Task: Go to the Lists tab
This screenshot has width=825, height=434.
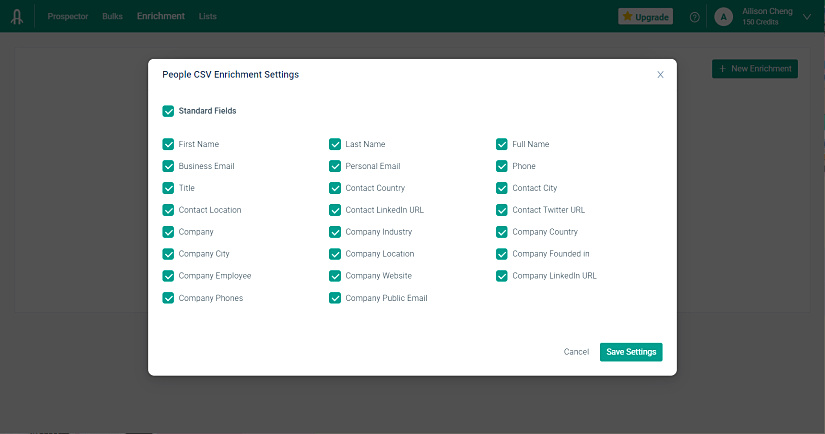Action: coord(207,17)
